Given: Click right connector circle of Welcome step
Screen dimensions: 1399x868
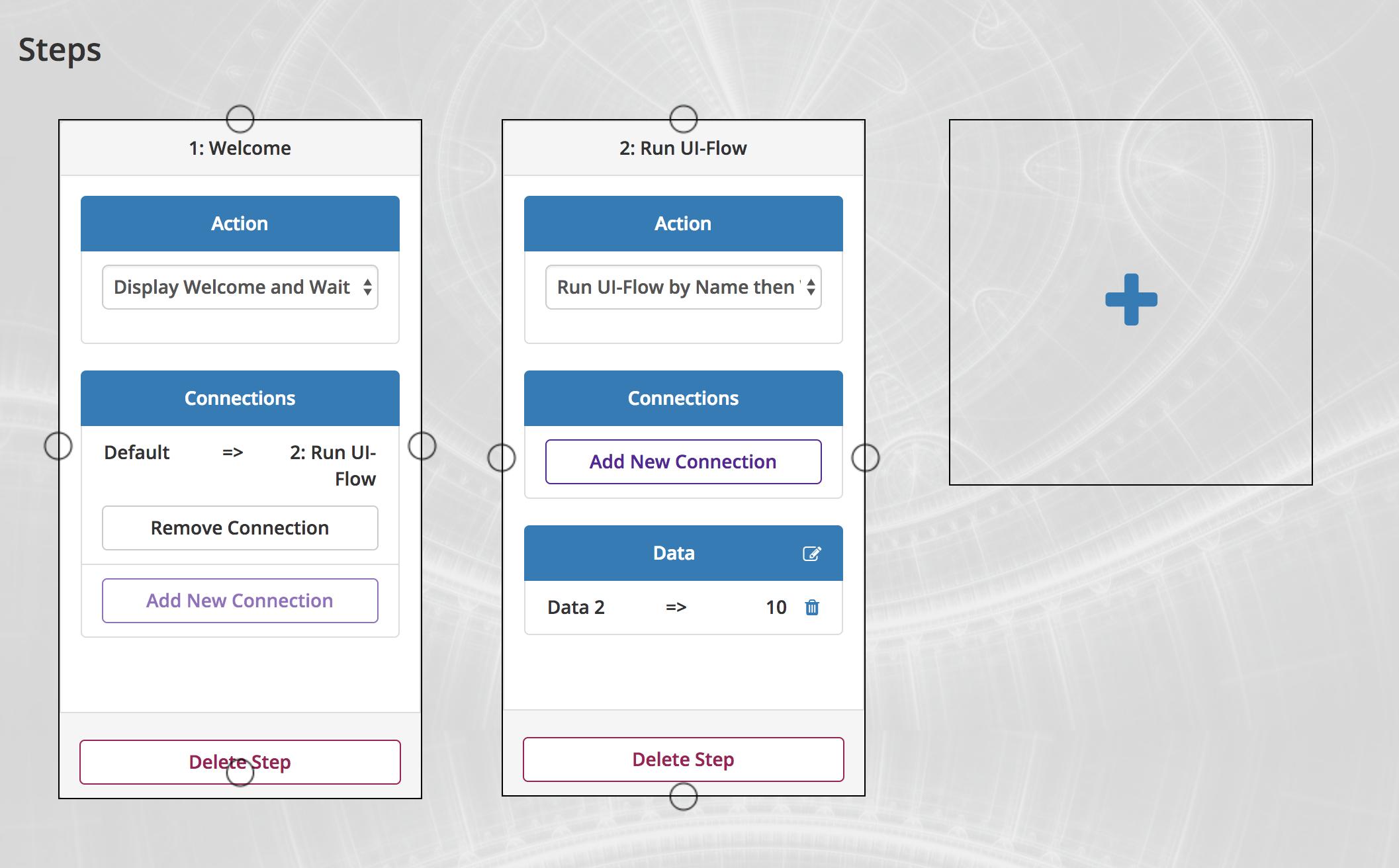Looking at the screenshot, I should (422, 446).
